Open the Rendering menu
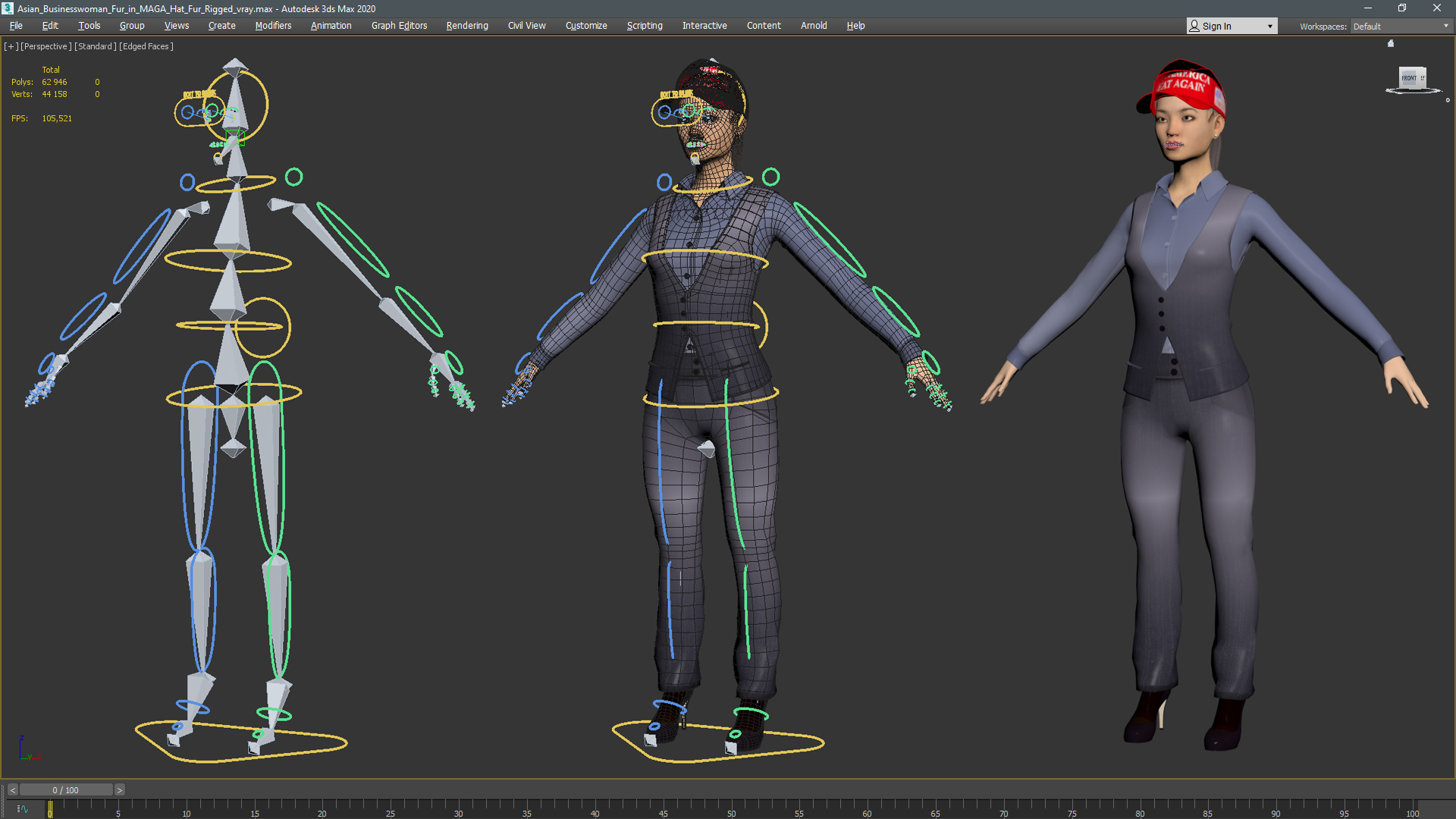 [467, 26]
